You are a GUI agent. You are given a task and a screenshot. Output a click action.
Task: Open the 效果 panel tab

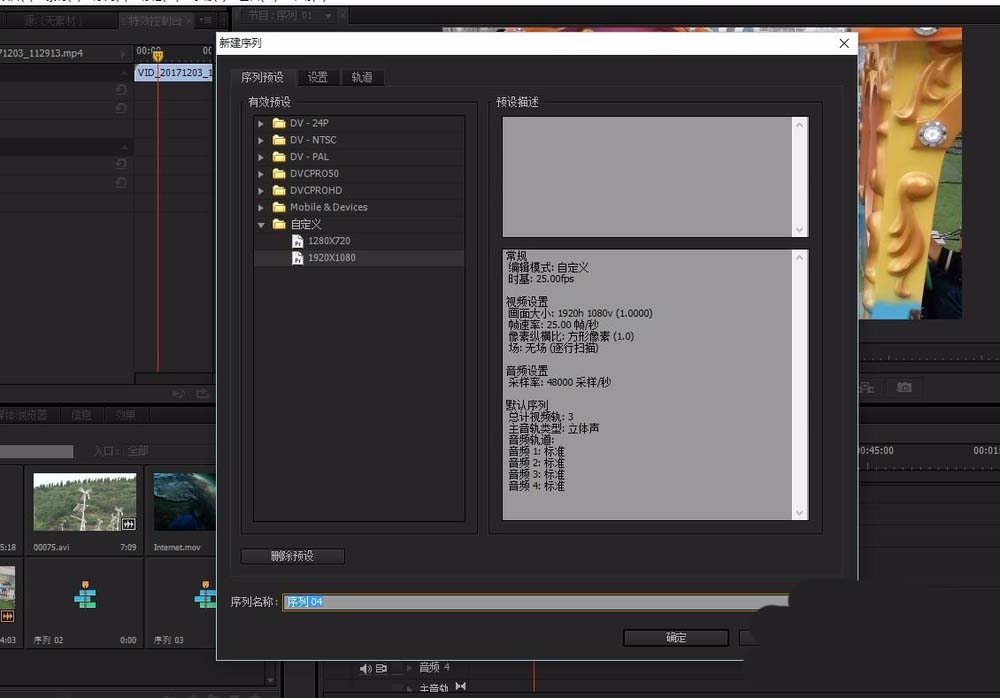[x=124, y=414]
